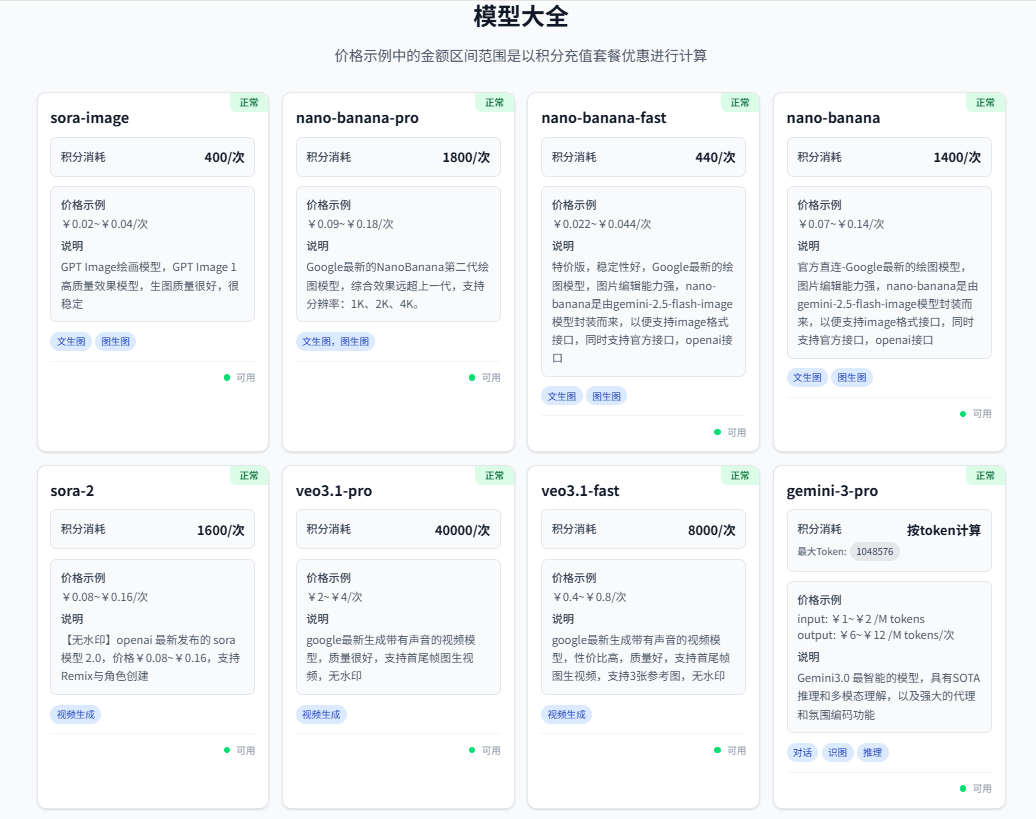Click the green available dot on gemini-3-pro card

coord(963,788)
